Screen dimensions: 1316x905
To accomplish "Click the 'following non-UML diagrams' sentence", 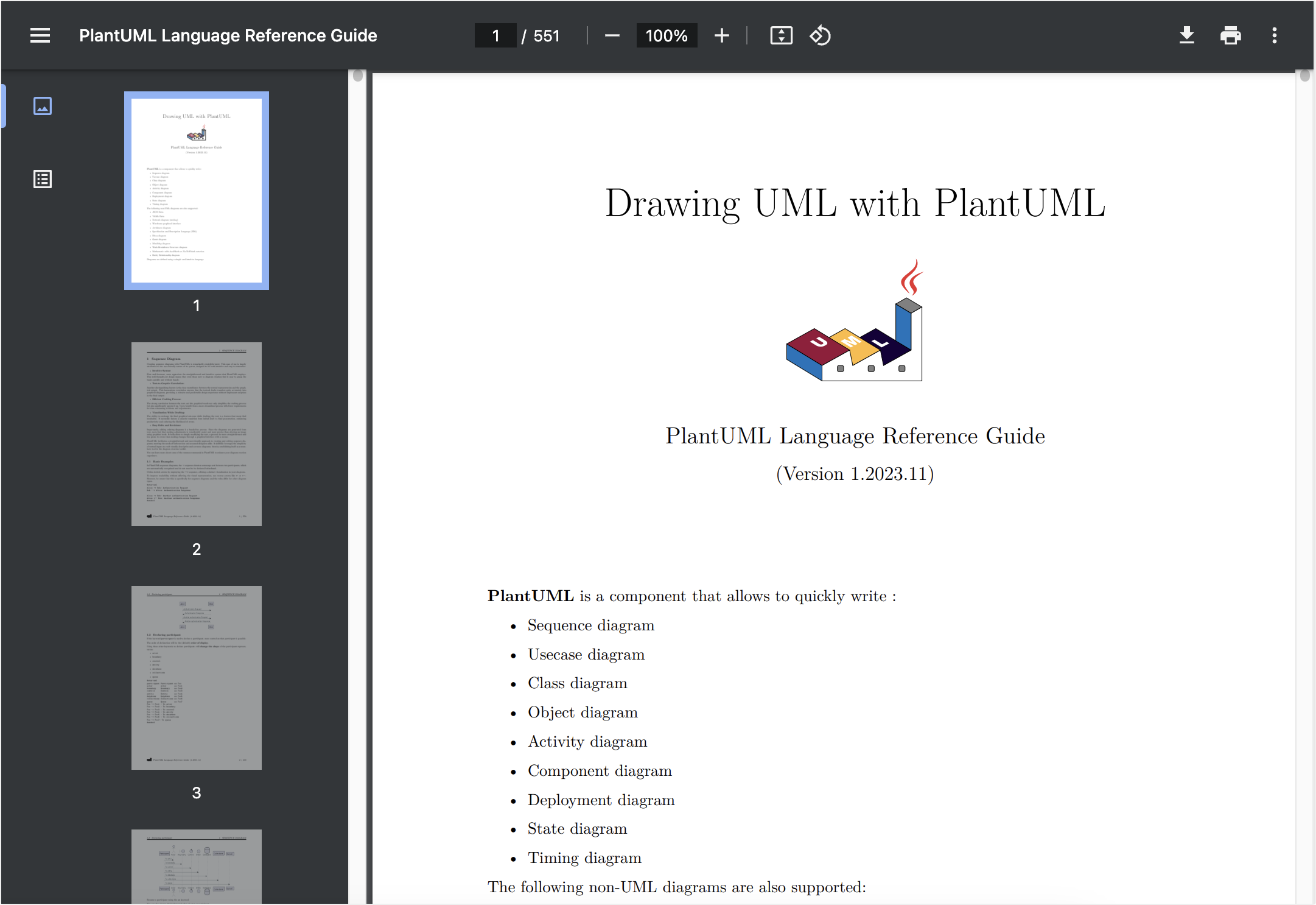I will point(677,887).
